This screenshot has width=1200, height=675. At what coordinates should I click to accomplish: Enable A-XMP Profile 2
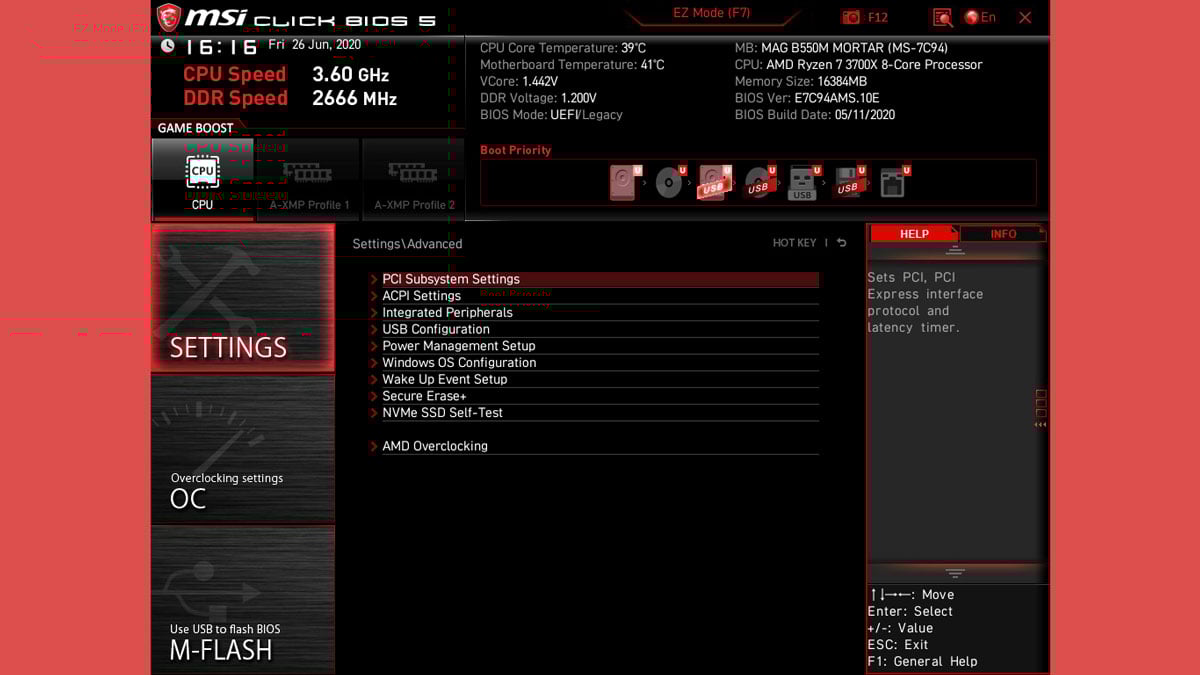(413, 180)
